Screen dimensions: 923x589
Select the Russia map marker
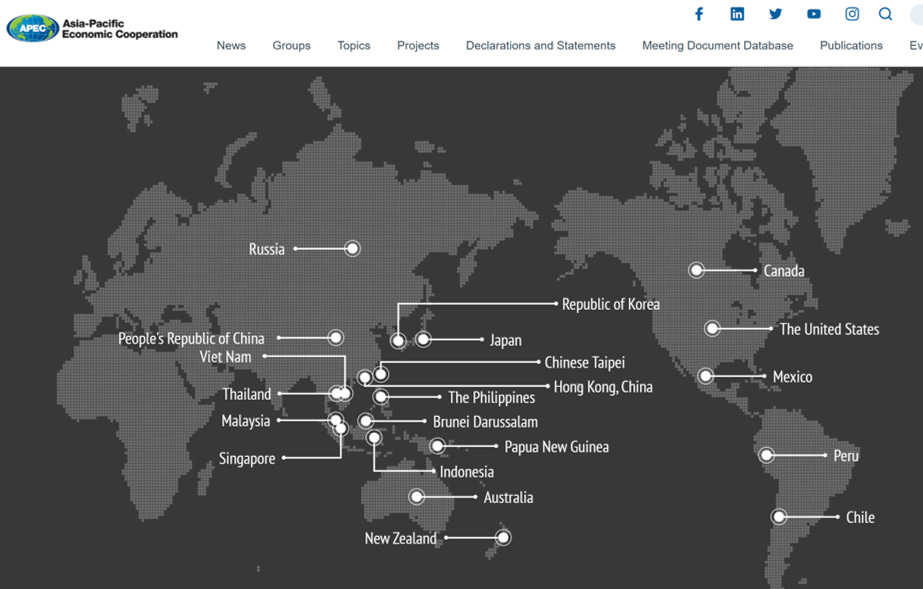pos(352,249)
